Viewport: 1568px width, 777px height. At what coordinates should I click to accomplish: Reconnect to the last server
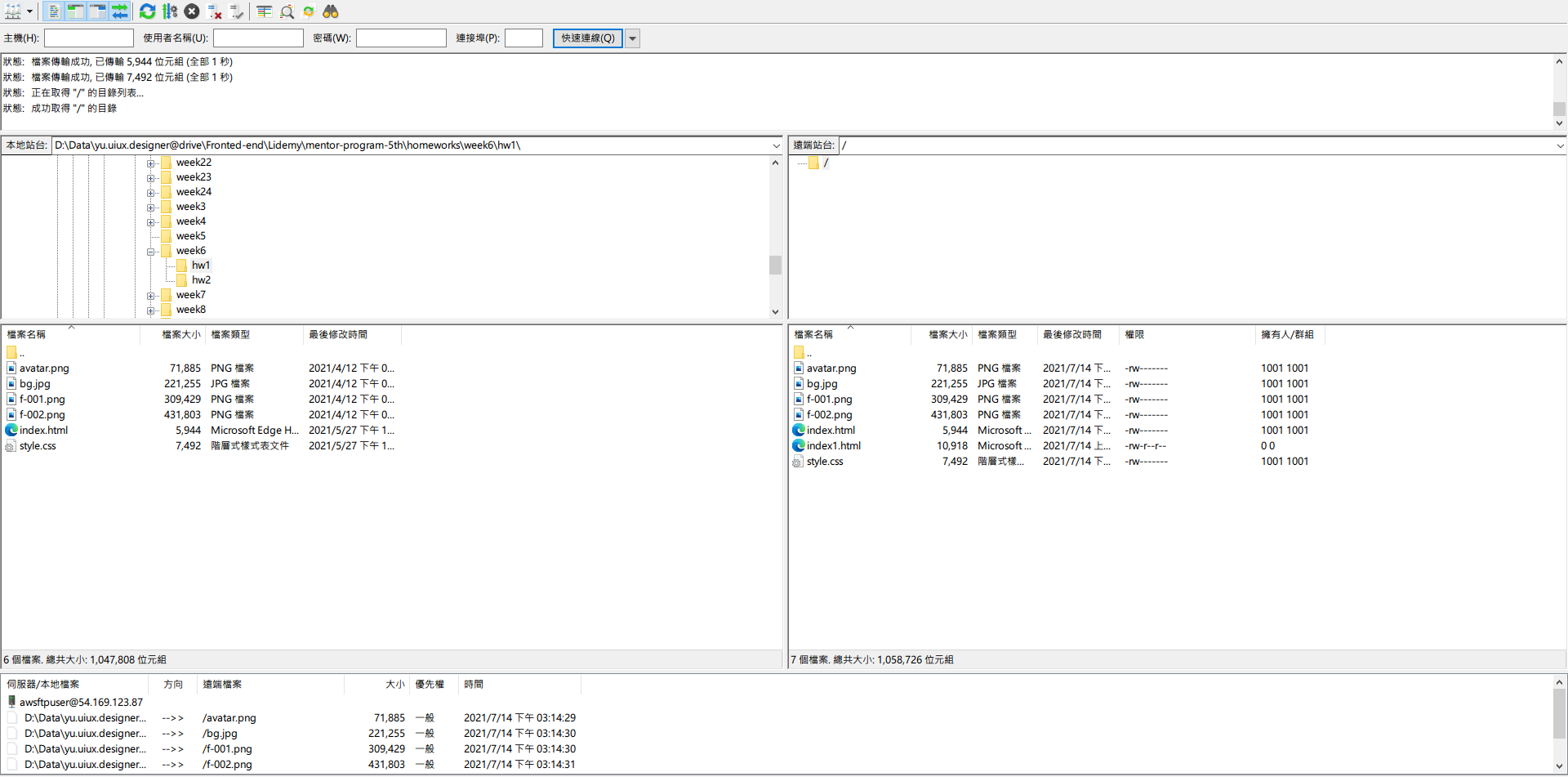tap(236, 11)
